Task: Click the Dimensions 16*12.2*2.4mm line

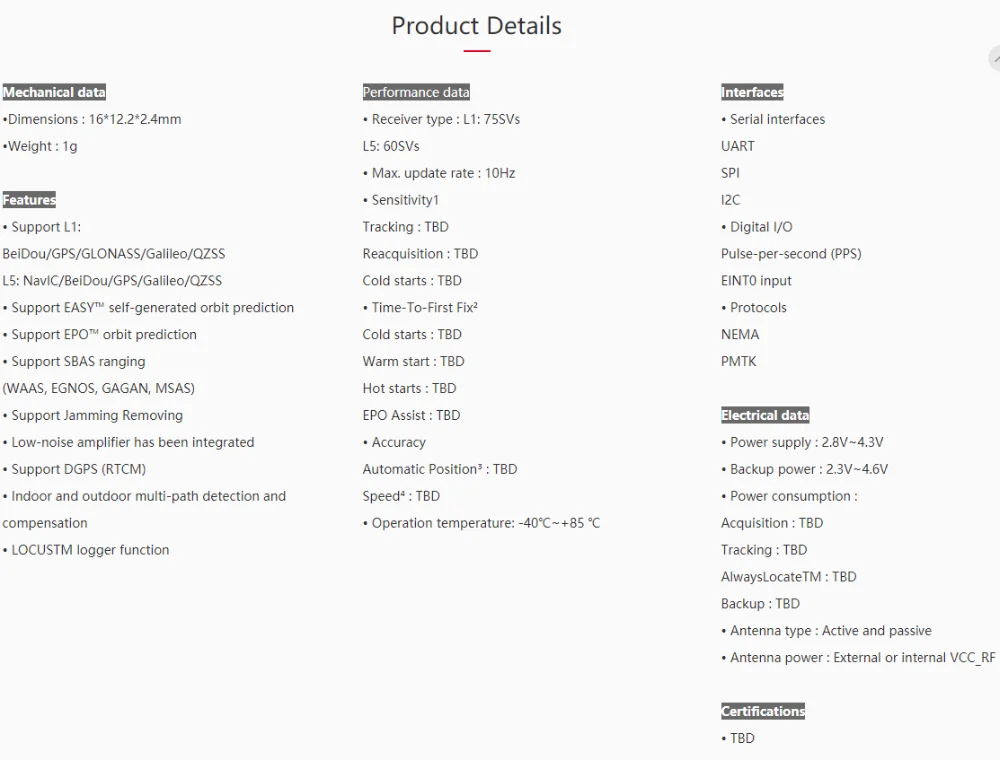Action: (92, 119)
